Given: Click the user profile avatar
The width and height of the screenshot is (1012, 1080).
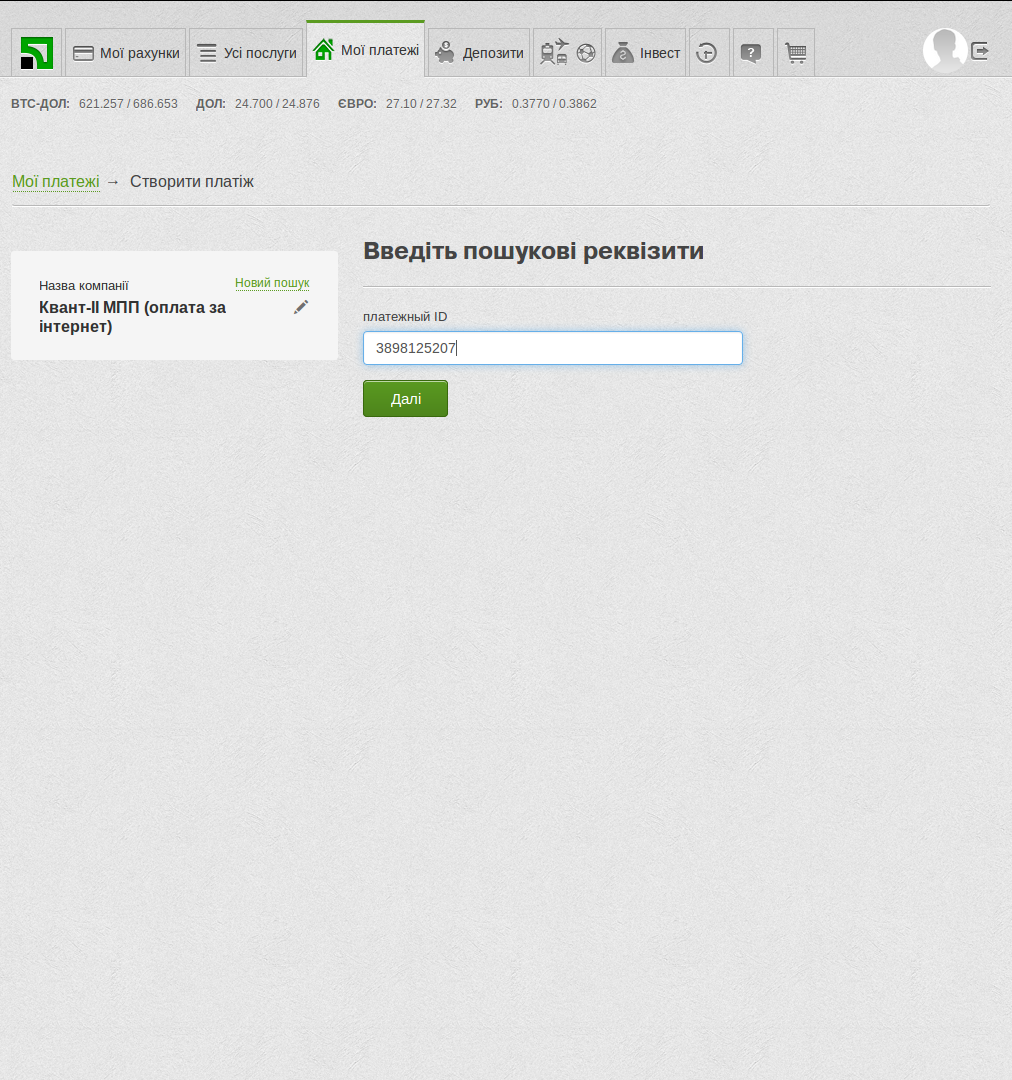Looking at the screenshot, I should point(944,50).
